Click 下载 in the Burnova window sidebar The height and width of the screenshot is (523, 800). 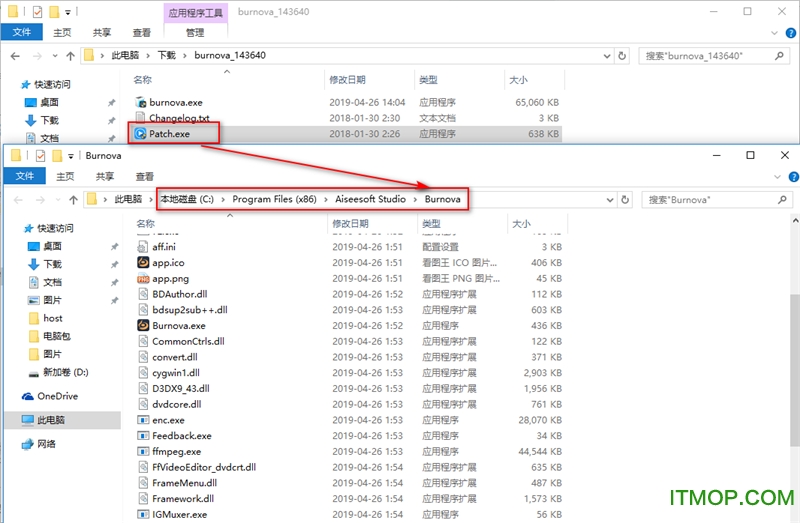point(44,264)
